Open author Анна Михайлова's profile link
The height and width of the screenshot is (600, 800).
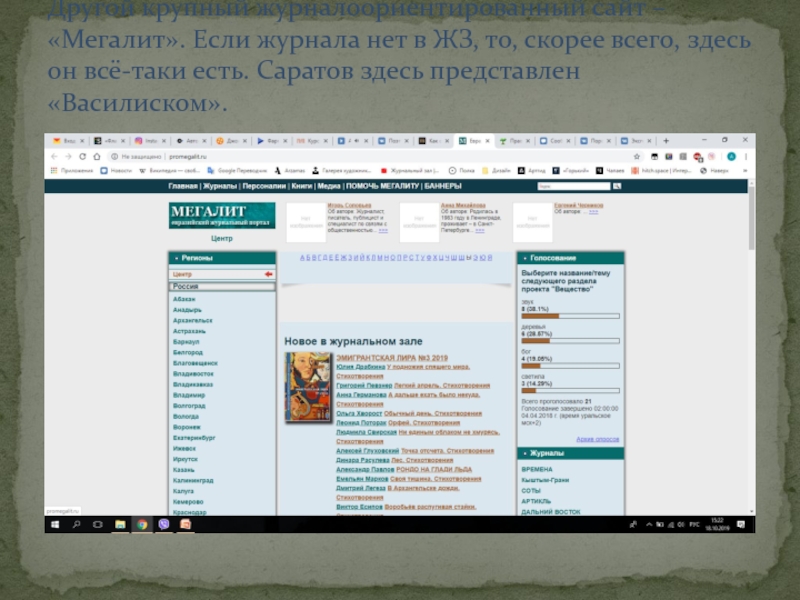[463, 205]
